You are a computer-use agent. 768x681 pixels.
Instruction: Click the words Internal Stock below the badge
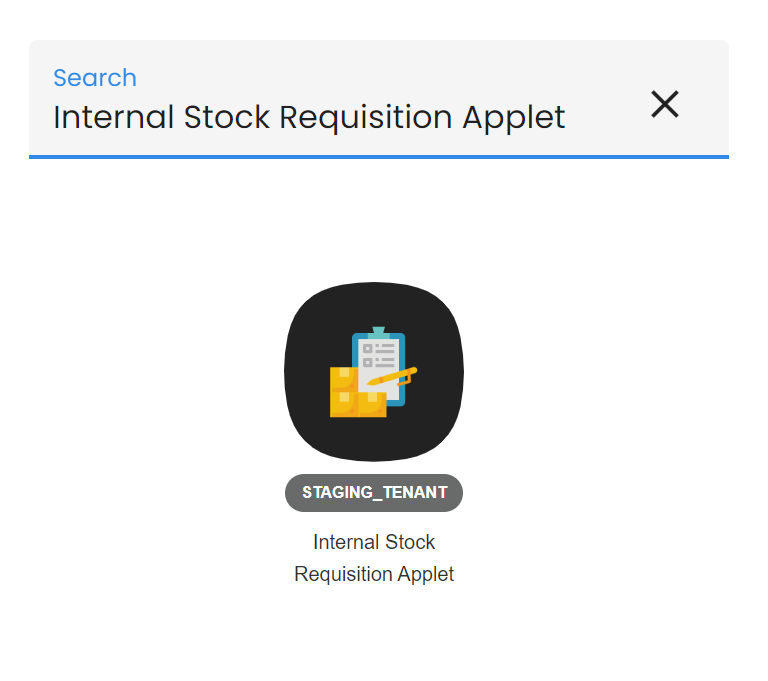coord(374,542)
